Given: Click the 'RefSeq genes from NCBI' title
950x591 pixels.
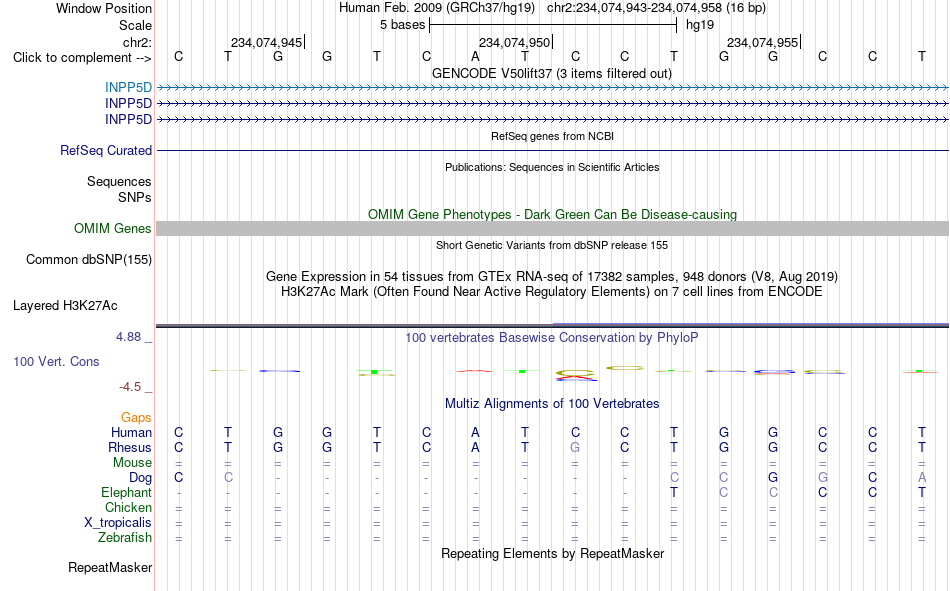Looking at the screenshot, I should (552, 136).
